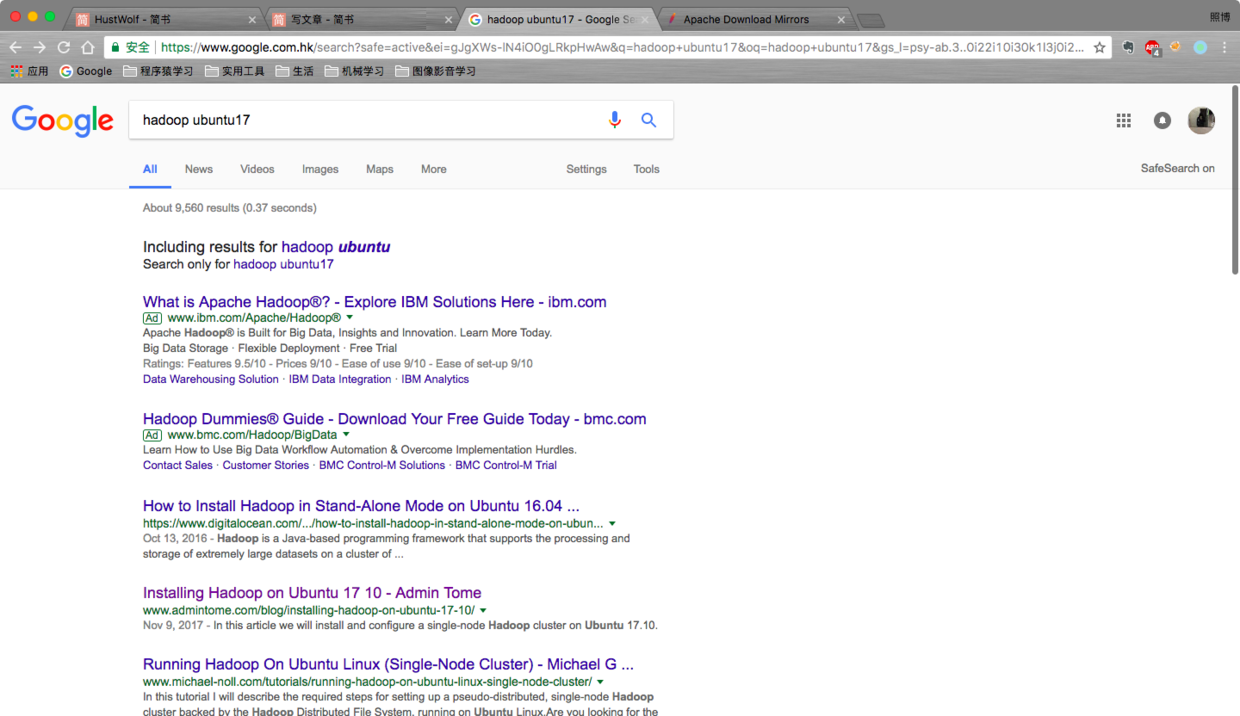This screenshot has width=1240, height=716.
Task: Search only for hadoop ubuntu17
Action: [283, 265]
